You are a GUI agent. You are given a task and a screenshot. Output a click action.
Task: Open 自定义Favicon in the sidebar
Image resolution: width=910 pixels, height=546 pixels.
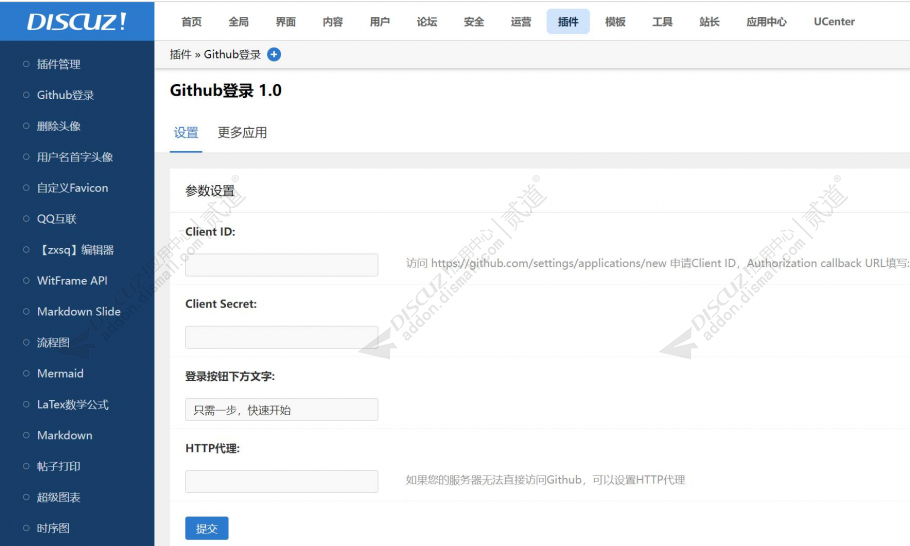[73, 188]
